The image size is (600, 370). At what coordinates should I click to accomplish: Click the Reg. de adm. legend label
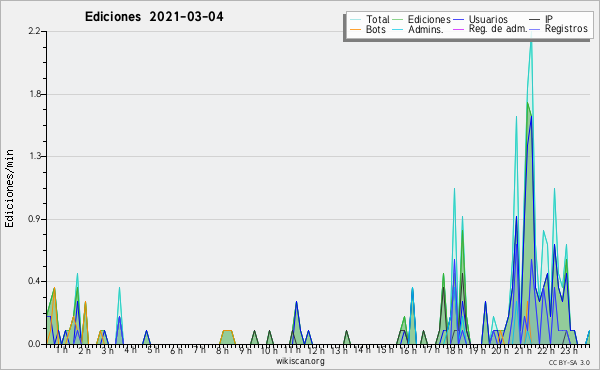tap(498, 29)
